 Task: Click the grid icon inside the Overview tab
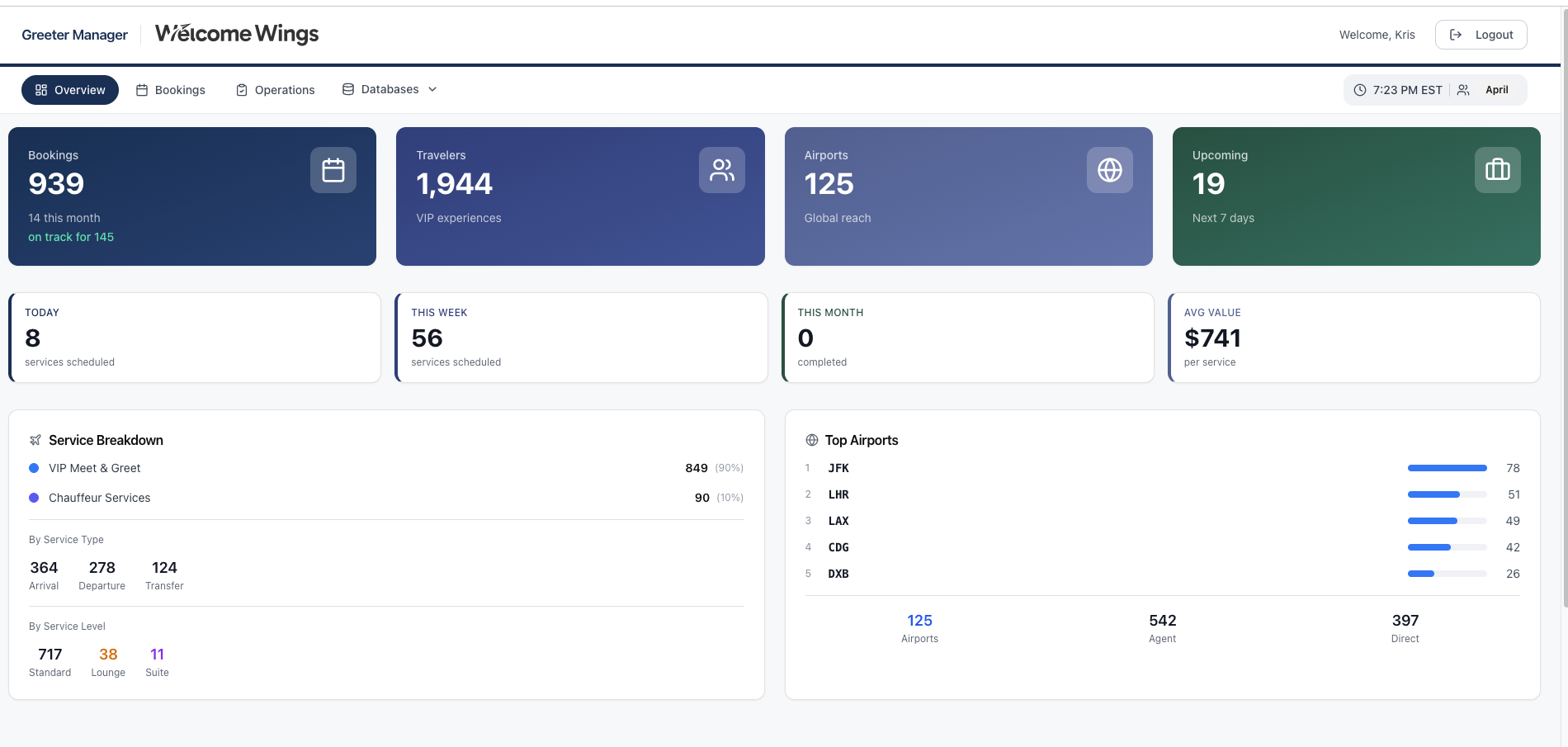pos(41,89)
